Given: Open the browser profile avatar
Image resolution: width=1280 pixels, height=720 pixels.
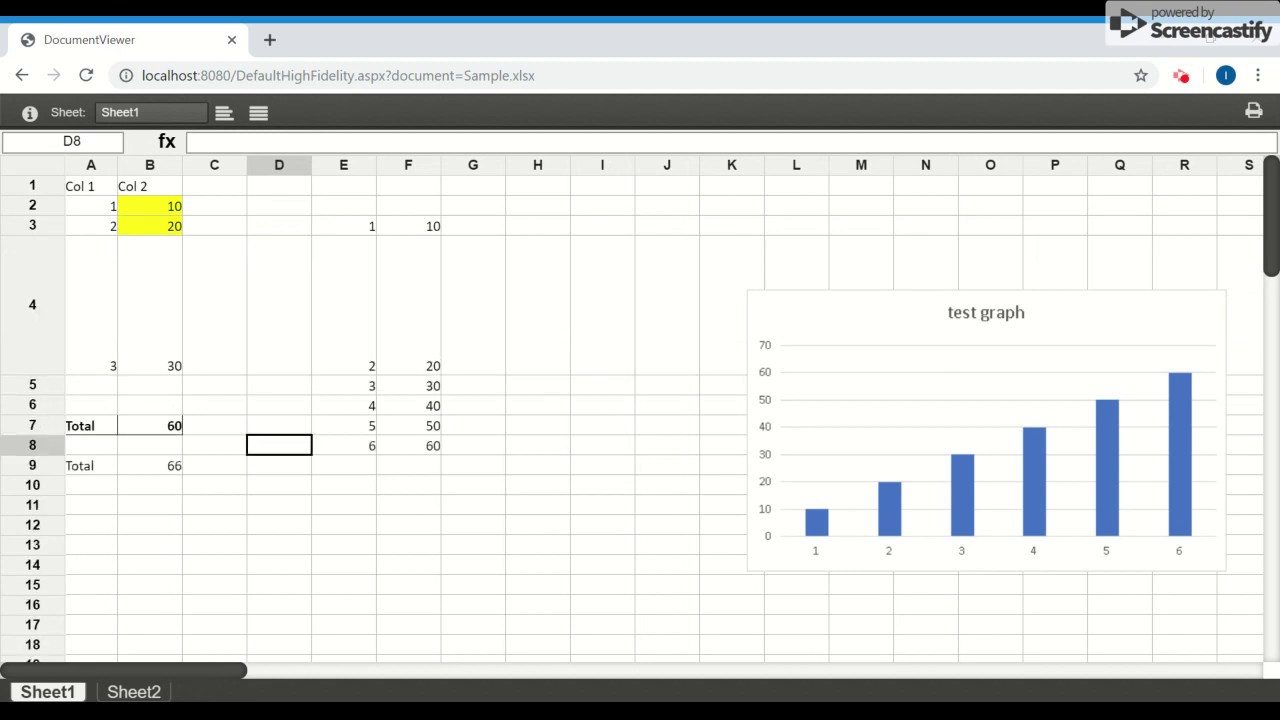Looking at the screenshot, I should click(1226, 75).
